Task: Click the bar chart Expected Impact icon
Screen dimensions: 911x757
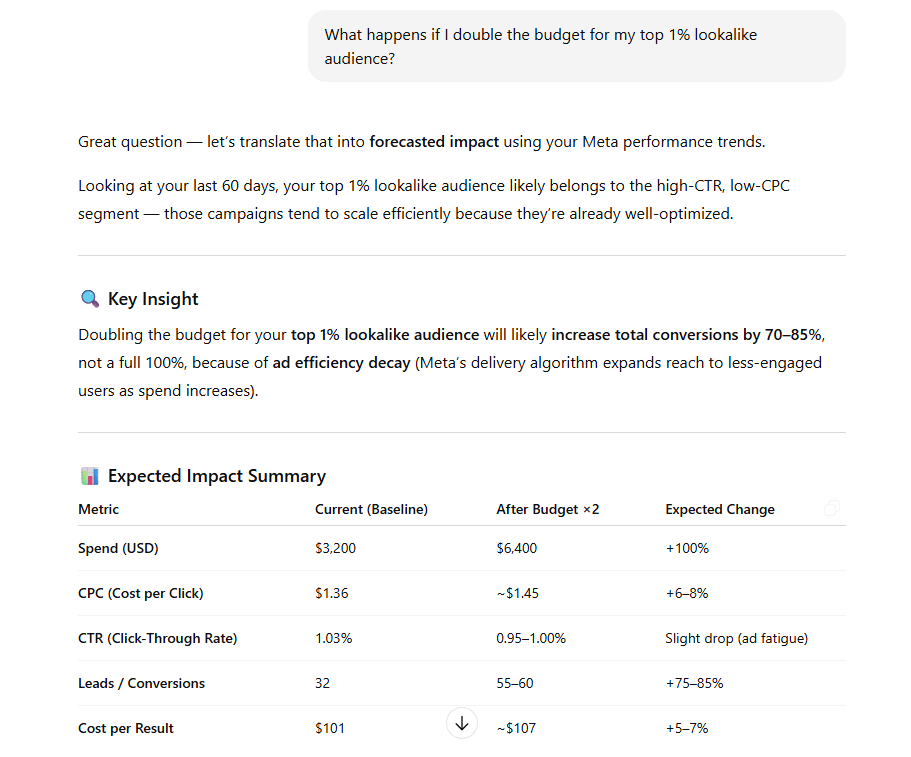Action: pyautogui.click(x=89, y=476)
